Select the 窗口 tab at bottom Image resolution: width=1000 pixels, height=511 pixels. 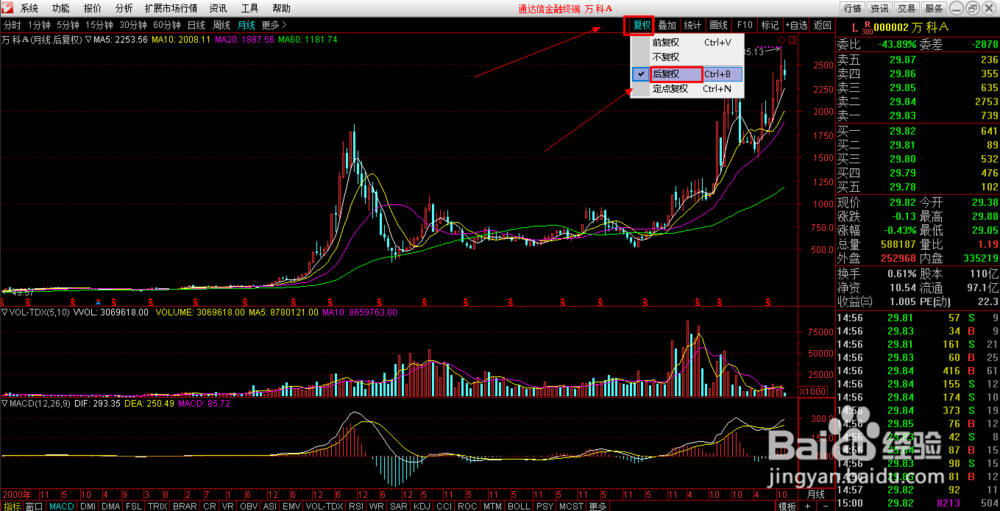pos(34,506)
